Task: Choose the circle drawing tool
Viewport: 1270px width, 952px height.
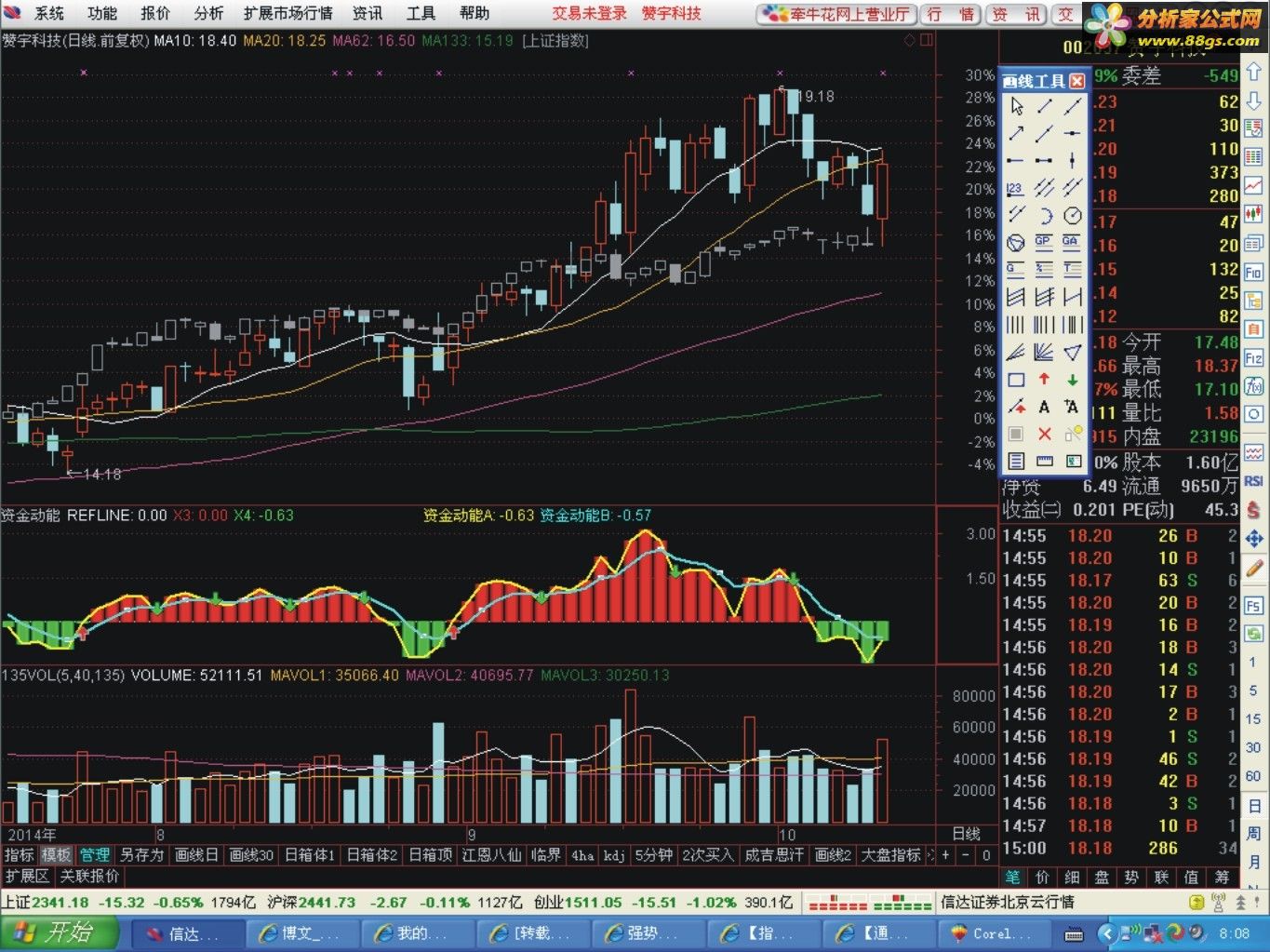Action: [1072, 216]
